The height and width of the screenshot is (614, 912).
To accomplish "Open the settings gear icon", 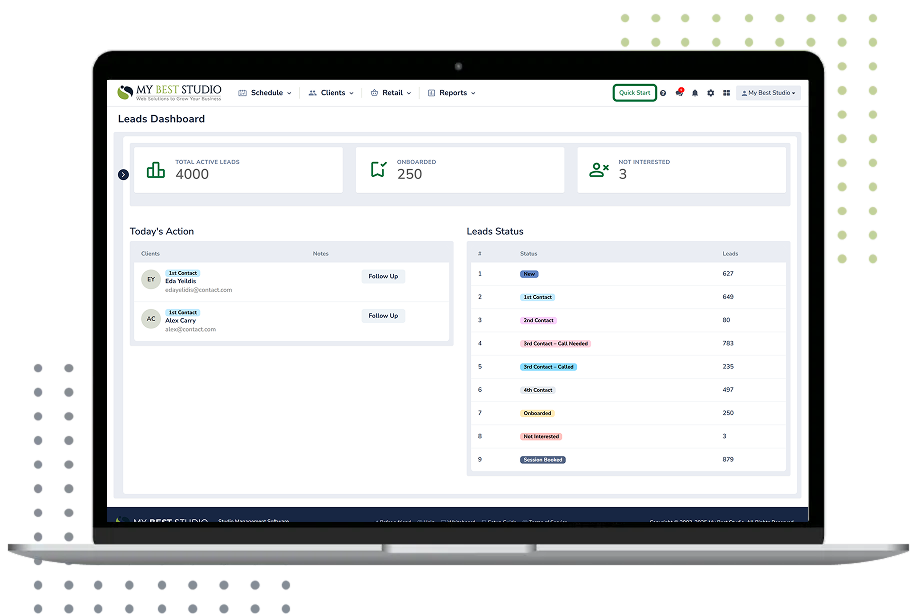I will [x=711, y=93].
